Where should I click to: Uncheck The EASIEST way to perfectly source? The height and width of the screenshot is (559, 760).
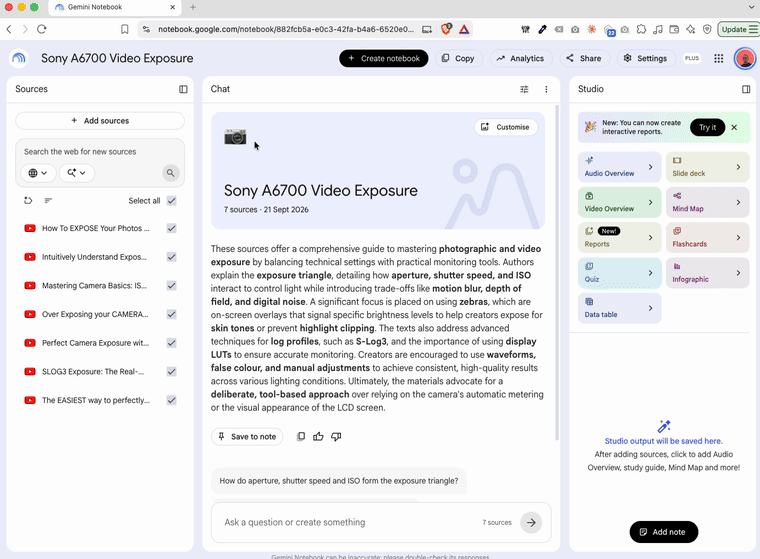172,400
